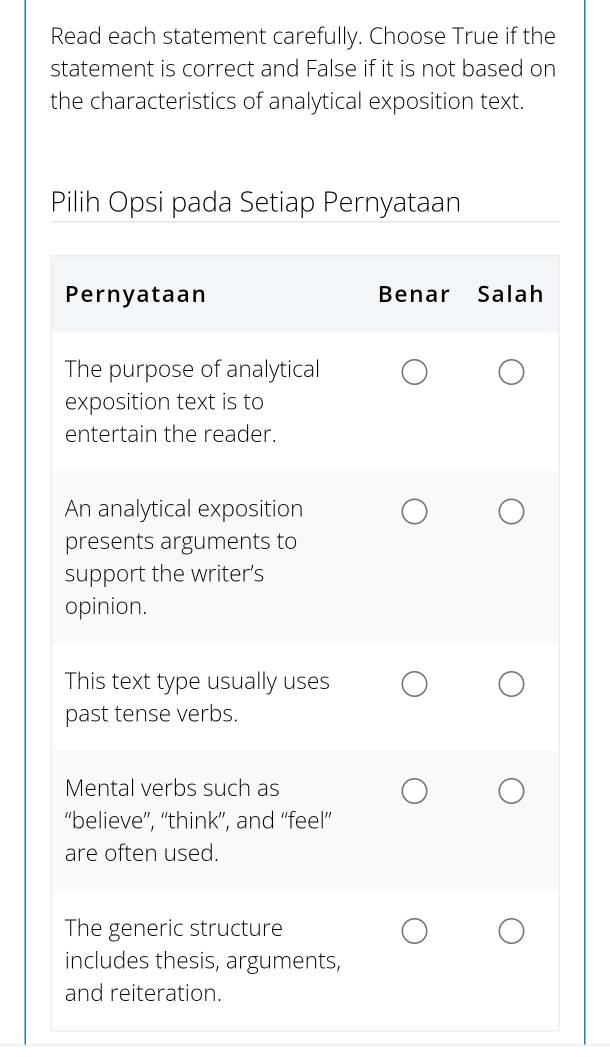
Task: Select Salah for 'entertain the reader' statement
Action: tap(510, 373)
